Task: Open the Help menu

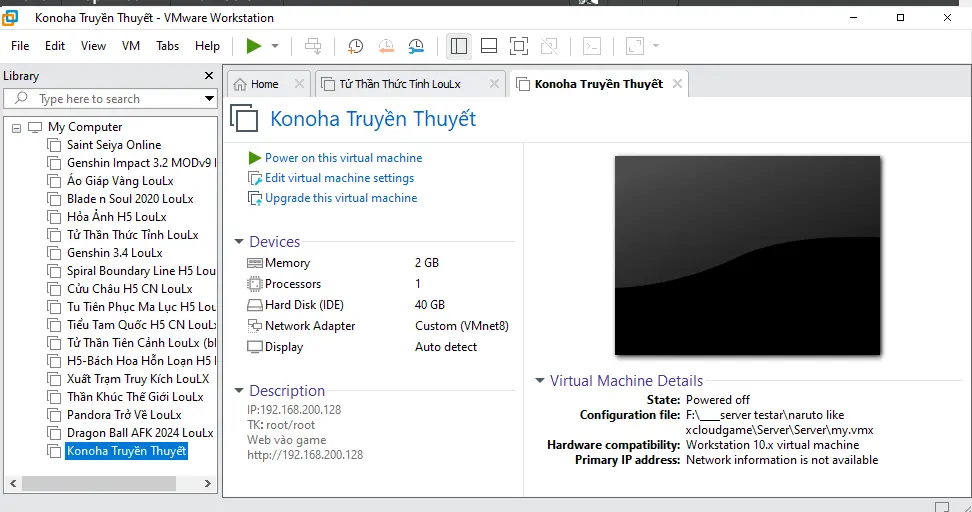Action: click(207, 46)
